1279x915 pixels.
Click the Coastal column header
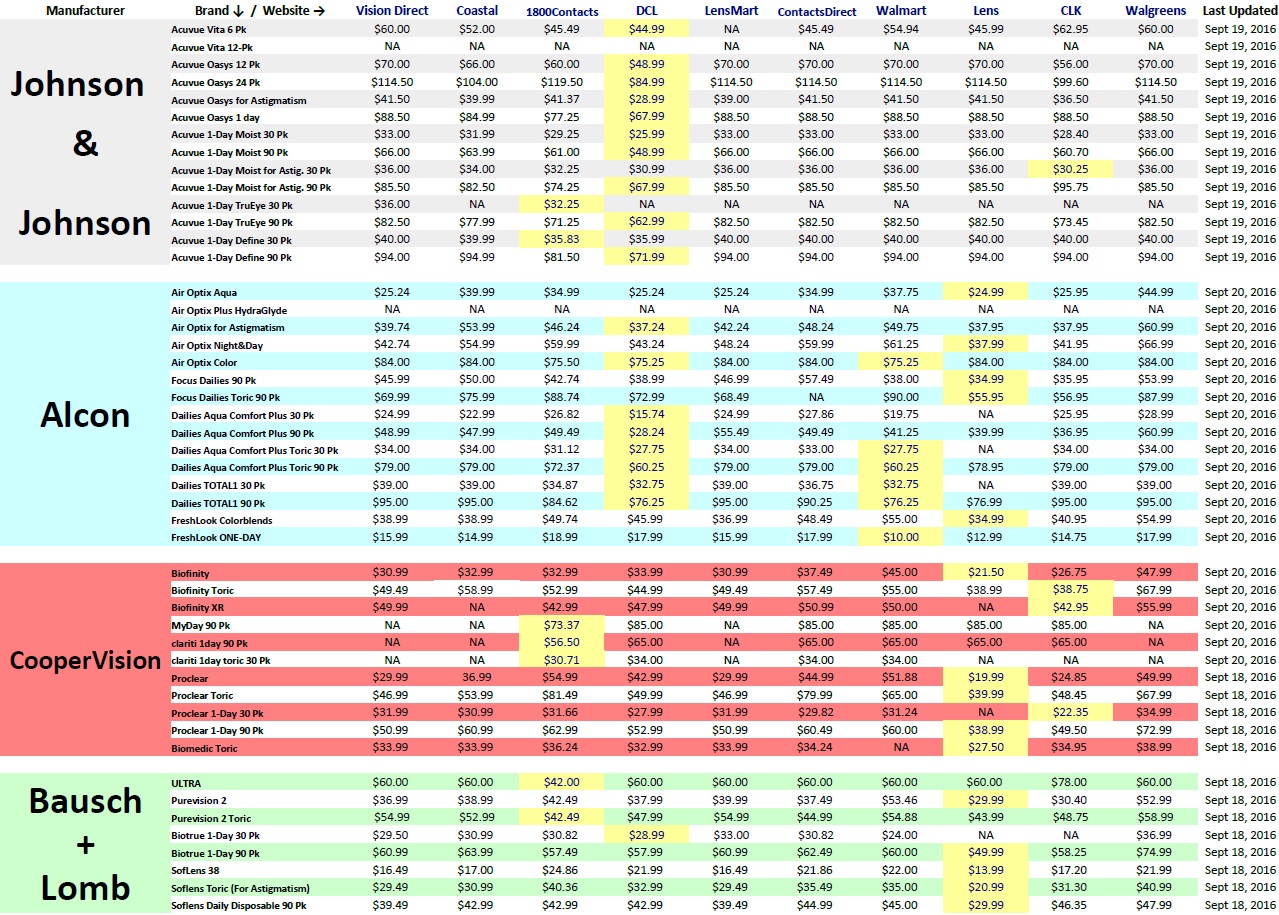(x=477, y=10)
